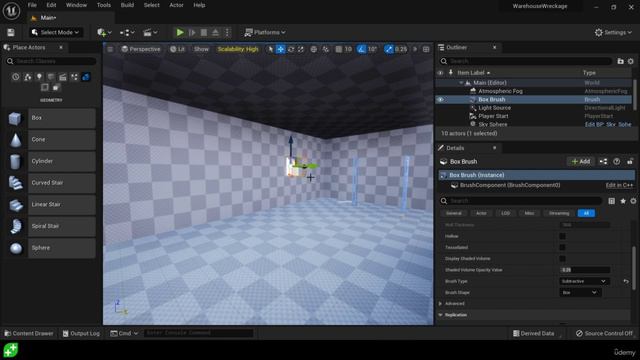Activate the Translate move gizmo tool
This screenshot has height=360, width=640.
coord(280,49)
